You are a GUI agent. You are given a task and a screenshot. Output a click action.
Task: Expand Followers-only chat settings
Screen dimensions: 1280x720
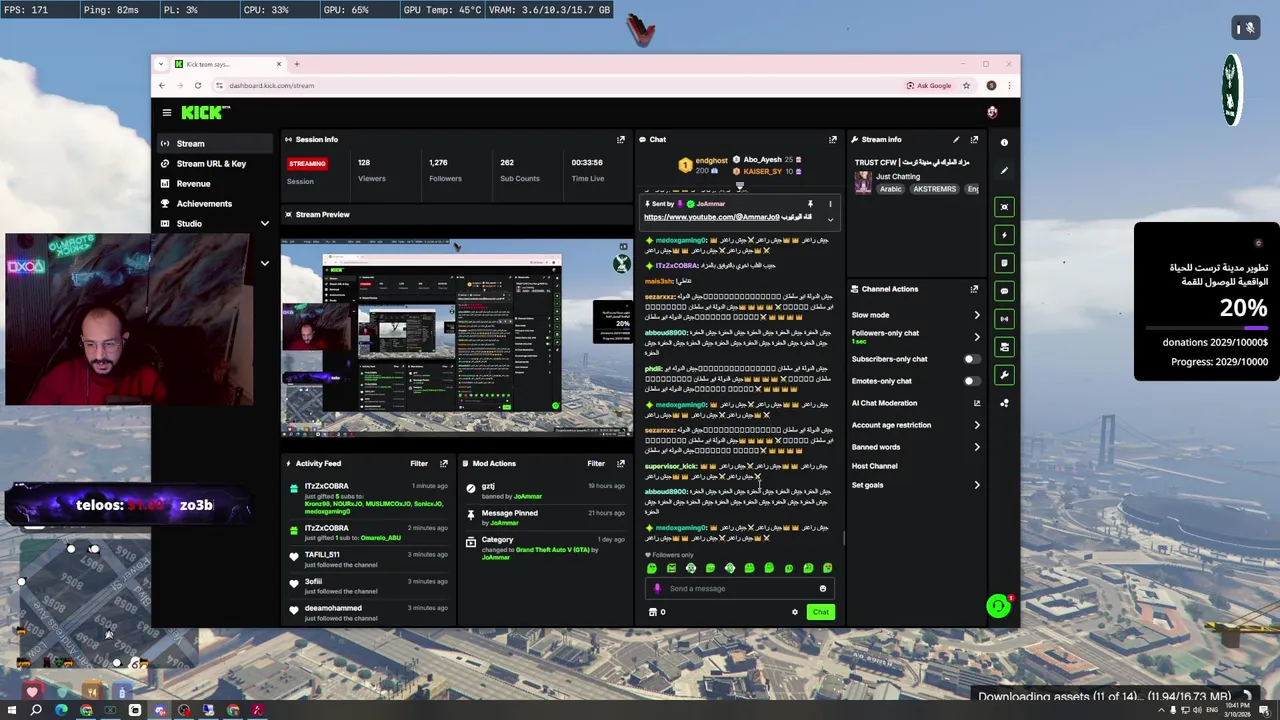pyautogui.click(x=977, y=337)
